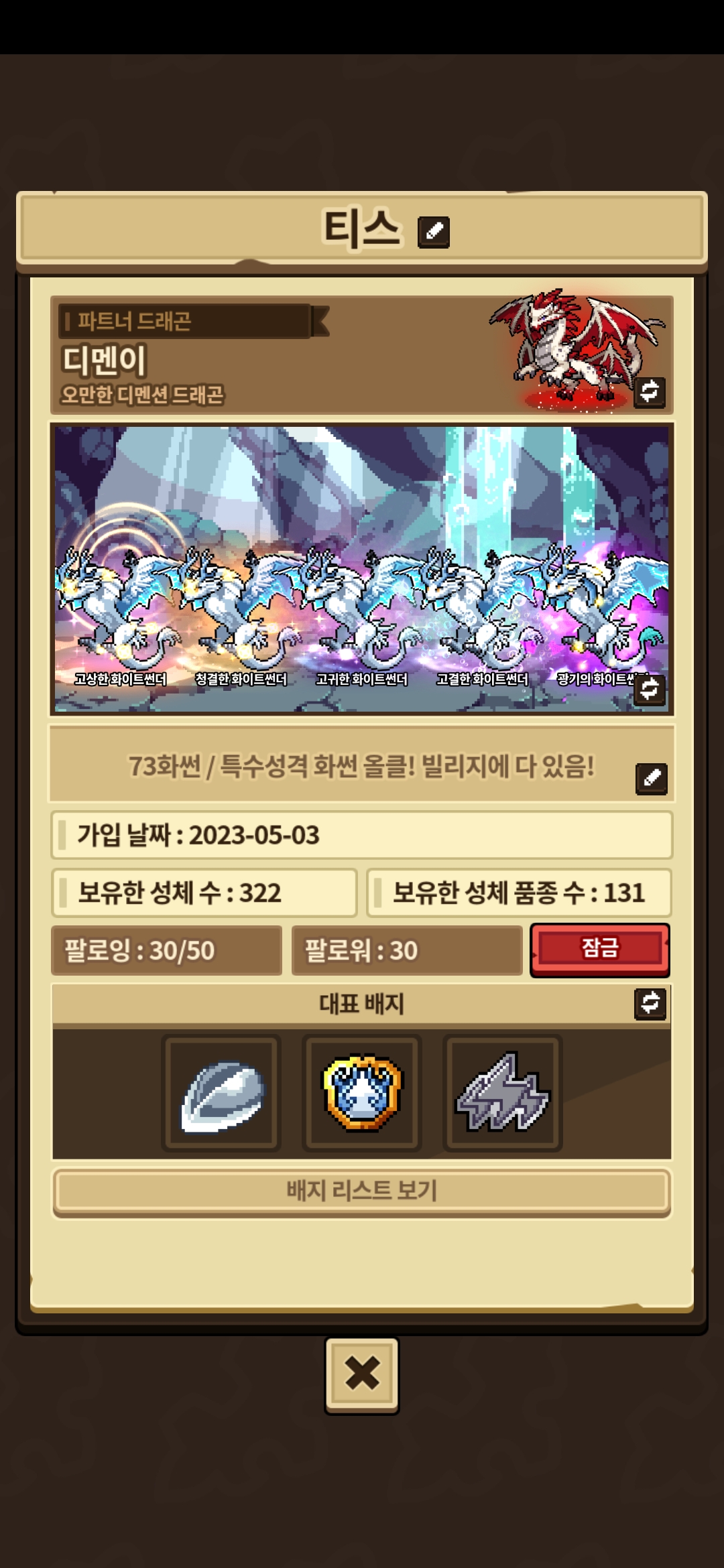
Task: Toggle the red 잠금 lock button
Action: (x=600, y=950)
